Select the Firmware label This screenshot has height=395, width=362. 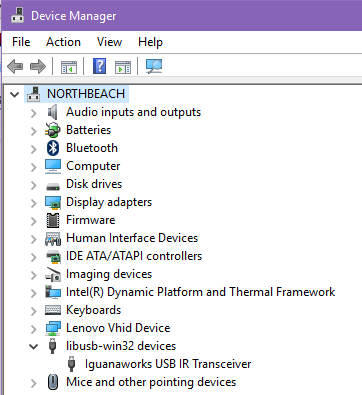[91, 220]
